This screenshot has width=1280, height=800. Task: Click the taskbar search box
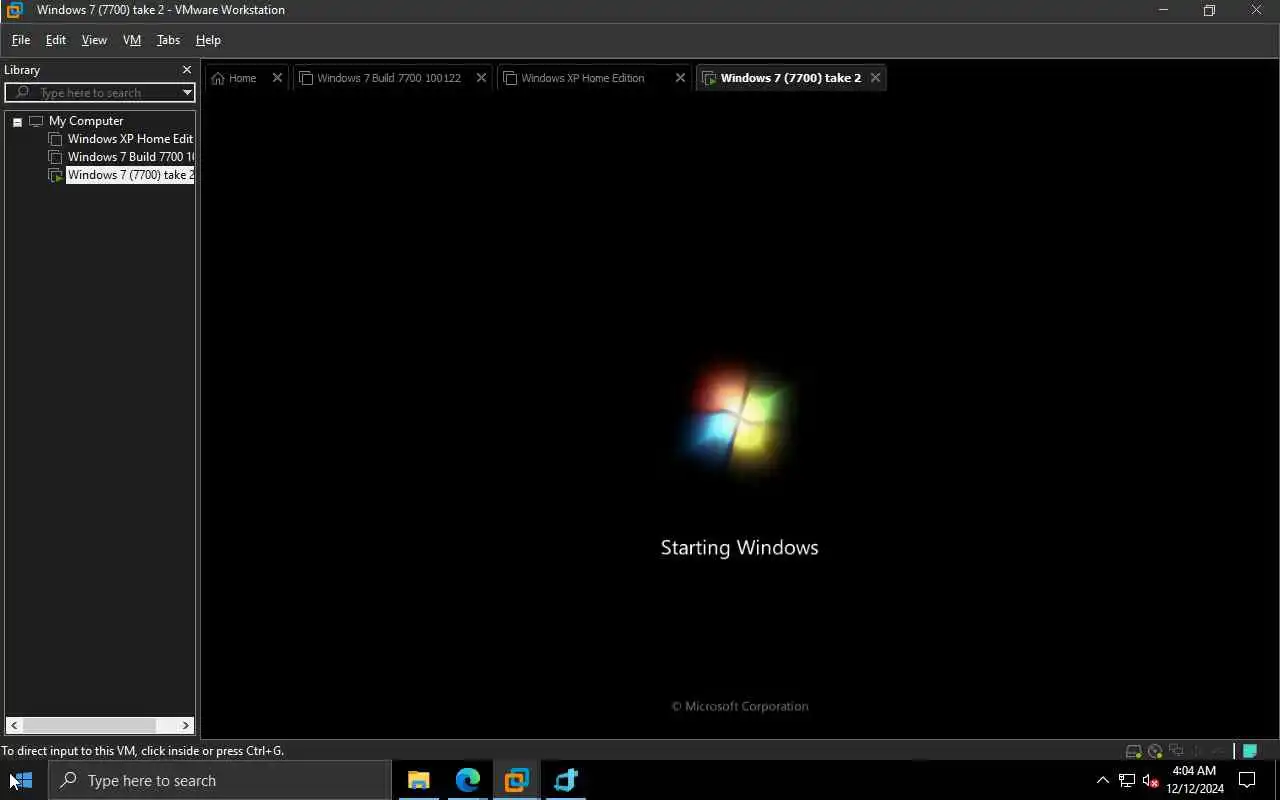coord(219,780)
